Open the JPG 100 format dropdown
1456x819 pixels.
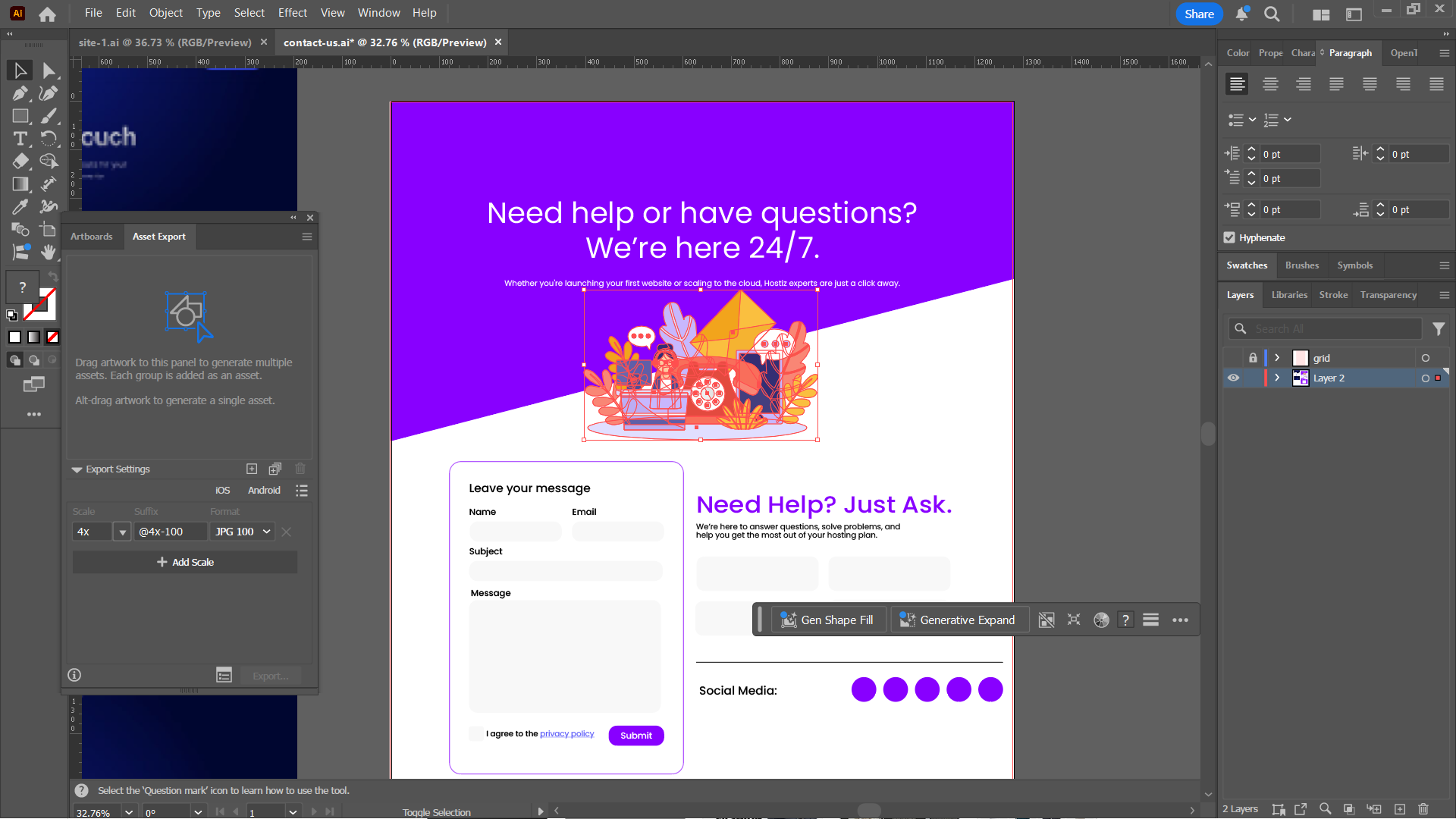[x=242, y=532]
